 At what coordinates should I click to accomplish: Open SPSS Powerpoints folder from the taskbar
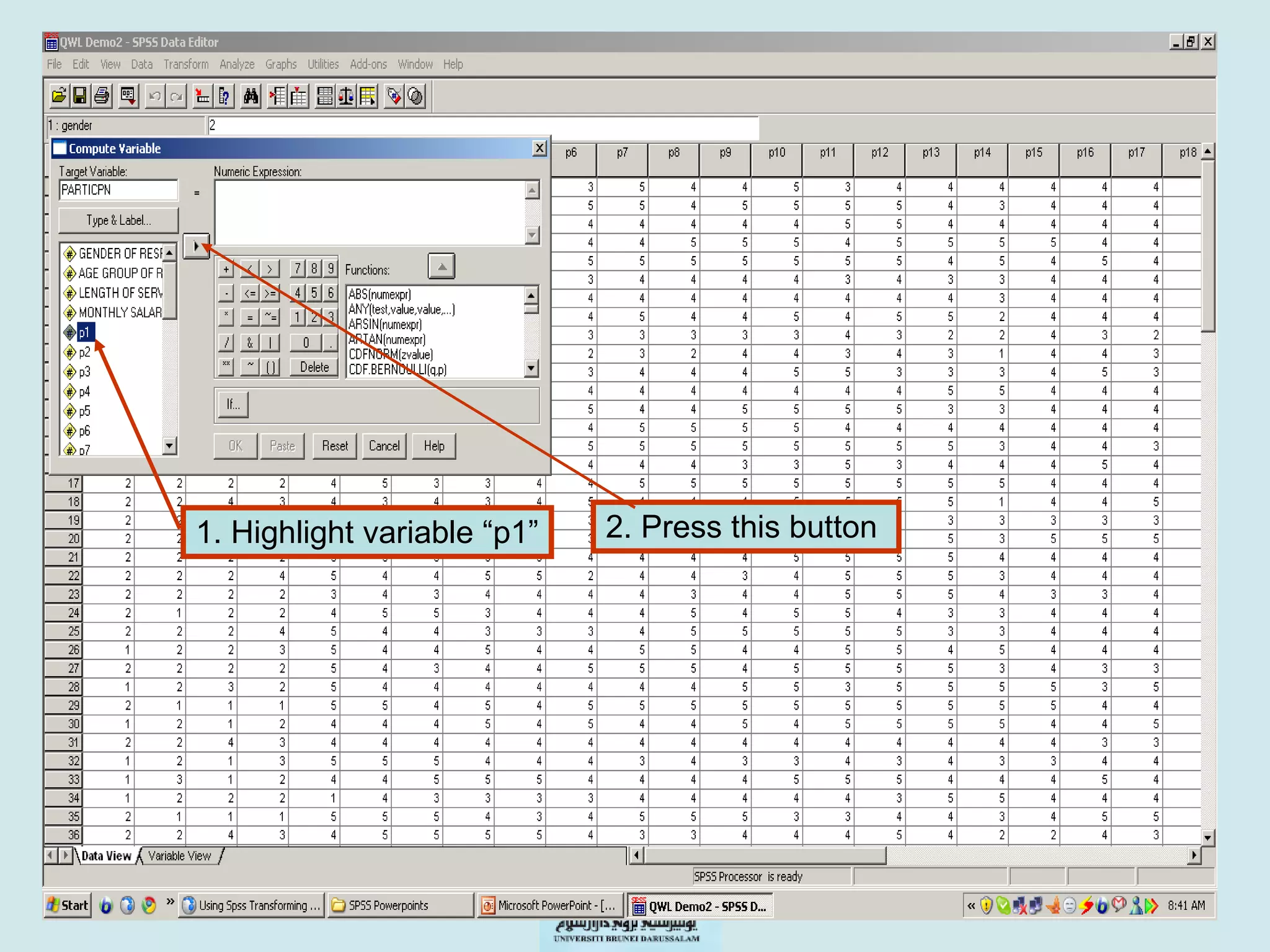click(401, 906)
